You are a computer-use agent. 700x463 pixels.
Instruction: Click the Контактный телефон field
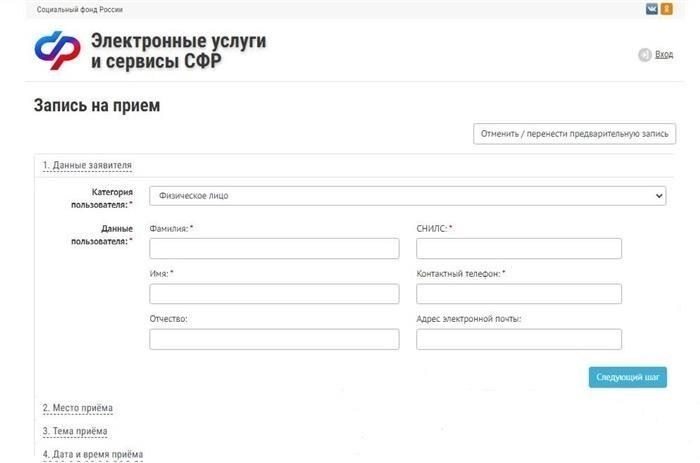point(518,294)
